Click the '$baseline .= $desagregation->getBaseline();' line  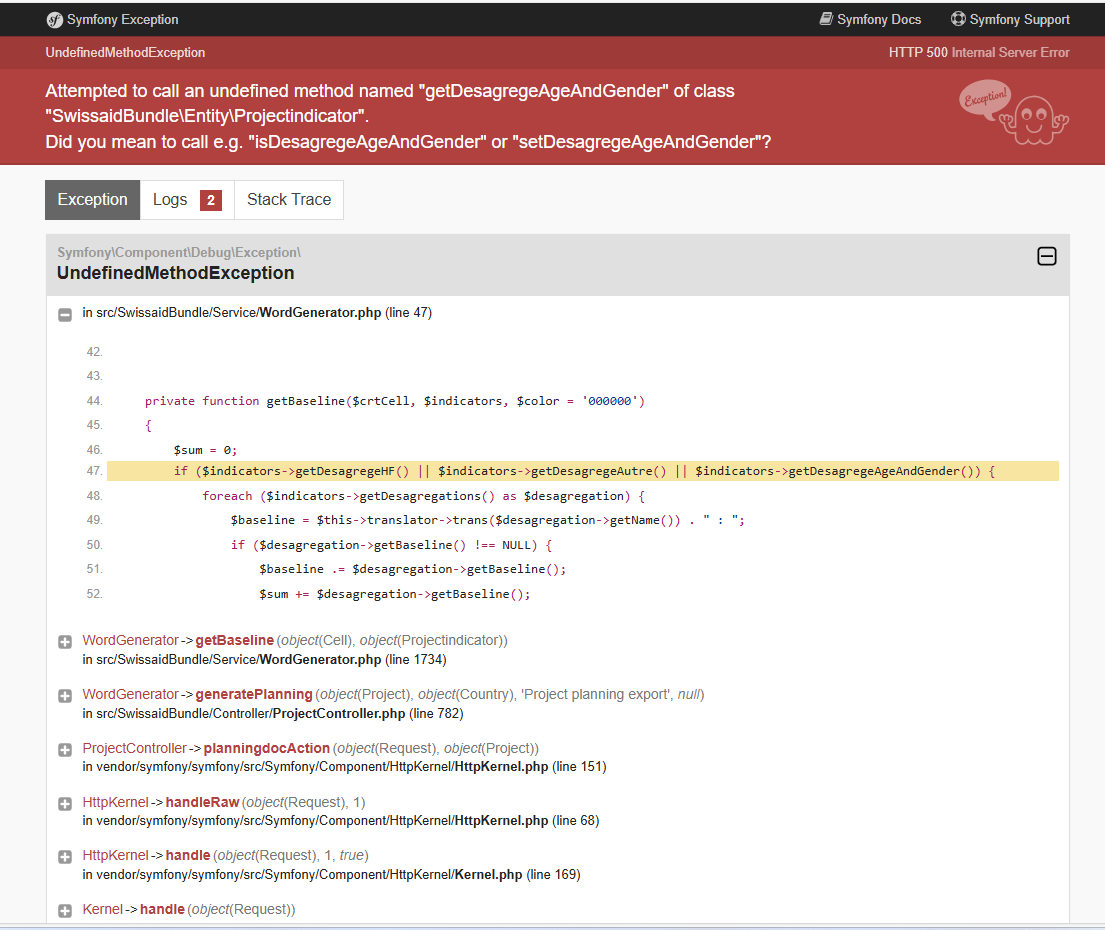(412, 569)
